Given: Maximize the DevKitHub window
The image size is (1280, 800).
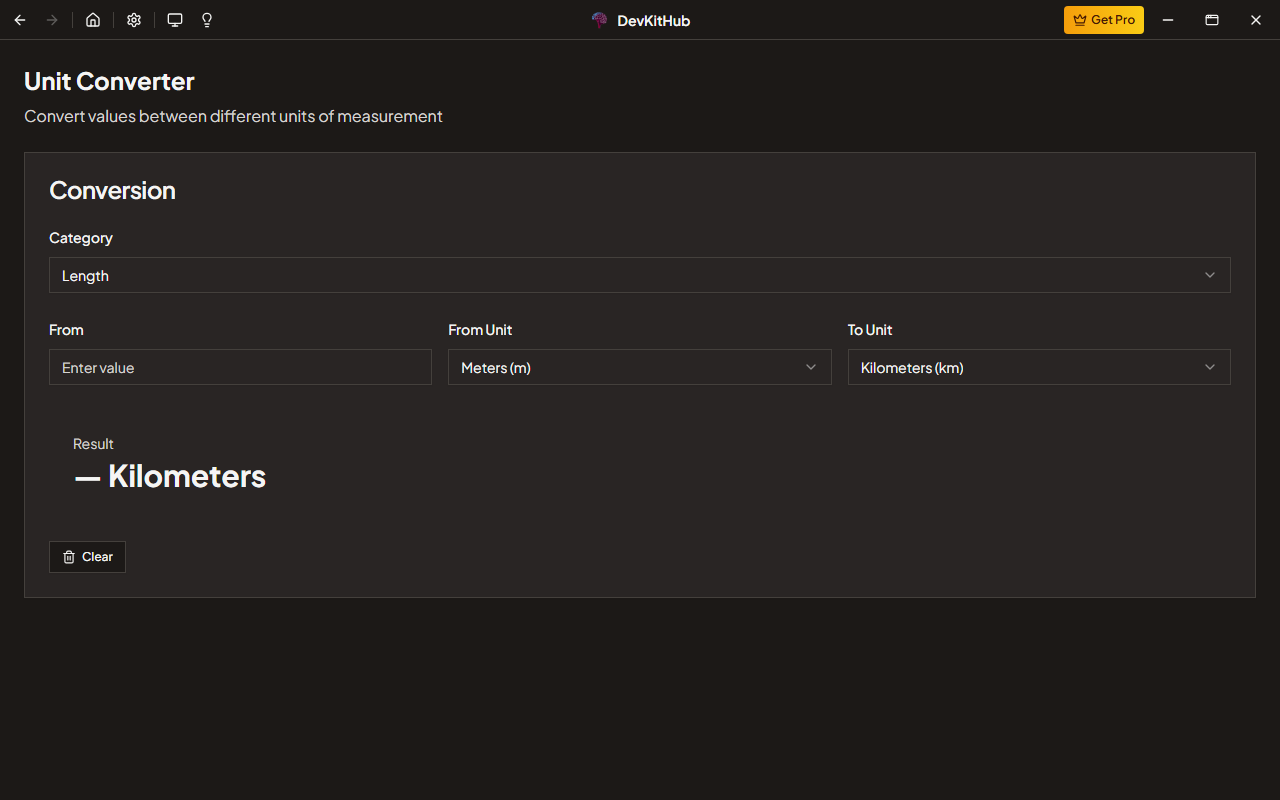Looking at the screenshot, I should click(1212, 20).
